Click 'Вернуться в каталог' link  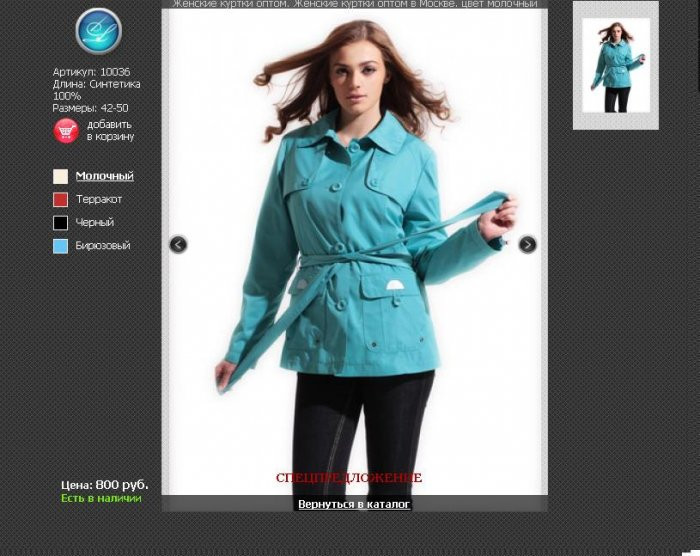point(354,504)
